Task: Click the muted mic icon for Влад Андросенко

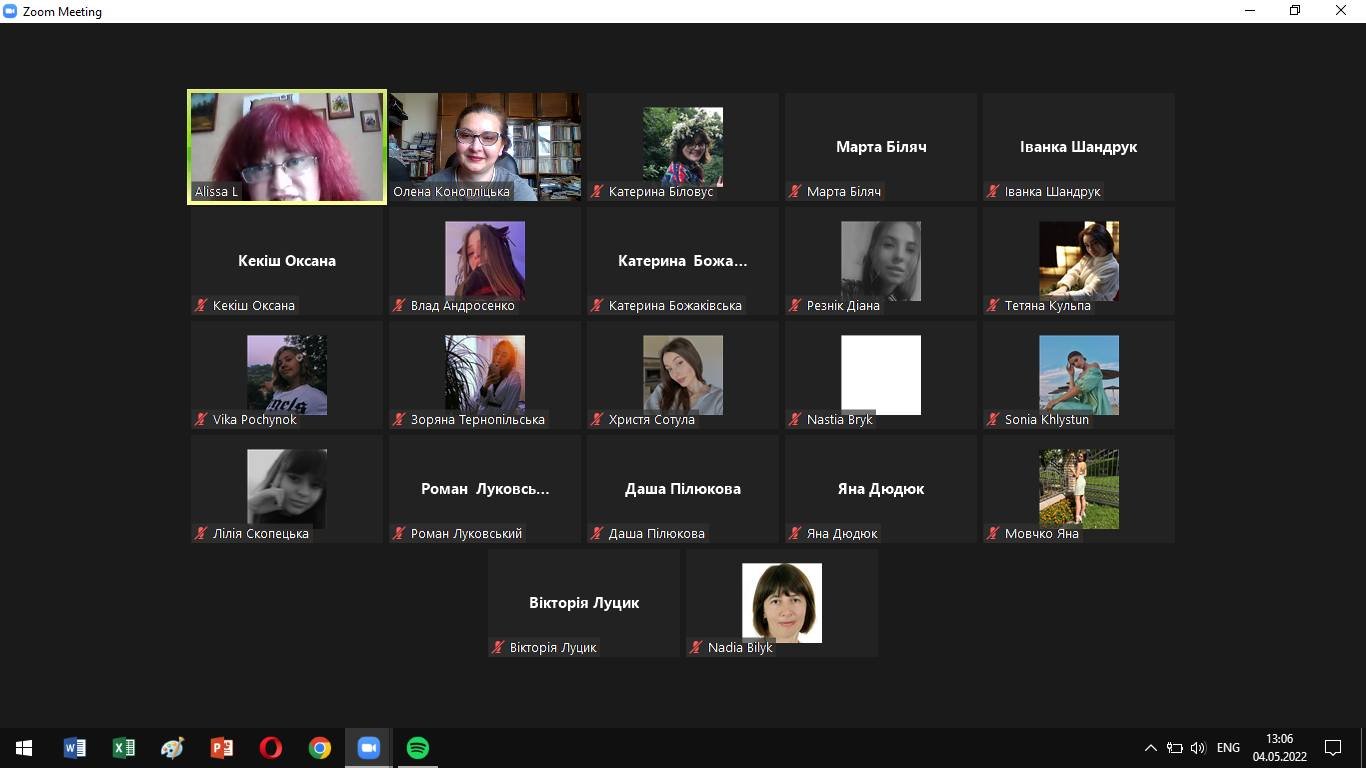Action: pyautogui.click(x=400, y=305)
